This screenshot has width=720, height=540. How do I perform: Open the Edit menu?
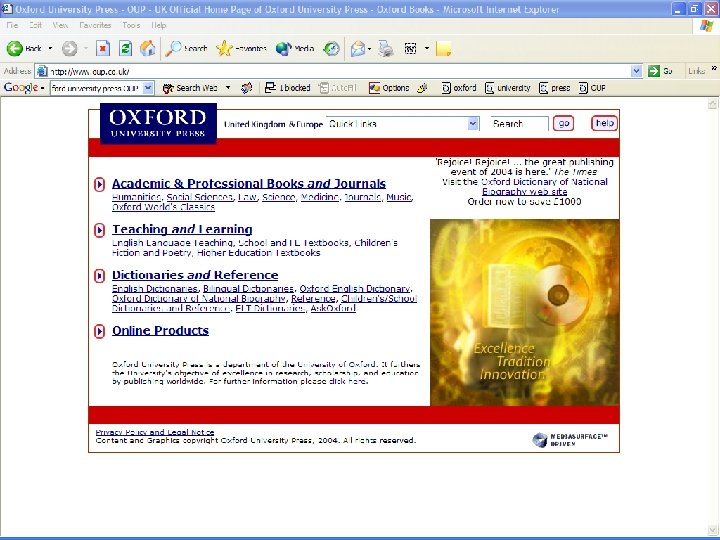(x=35, y=25)
